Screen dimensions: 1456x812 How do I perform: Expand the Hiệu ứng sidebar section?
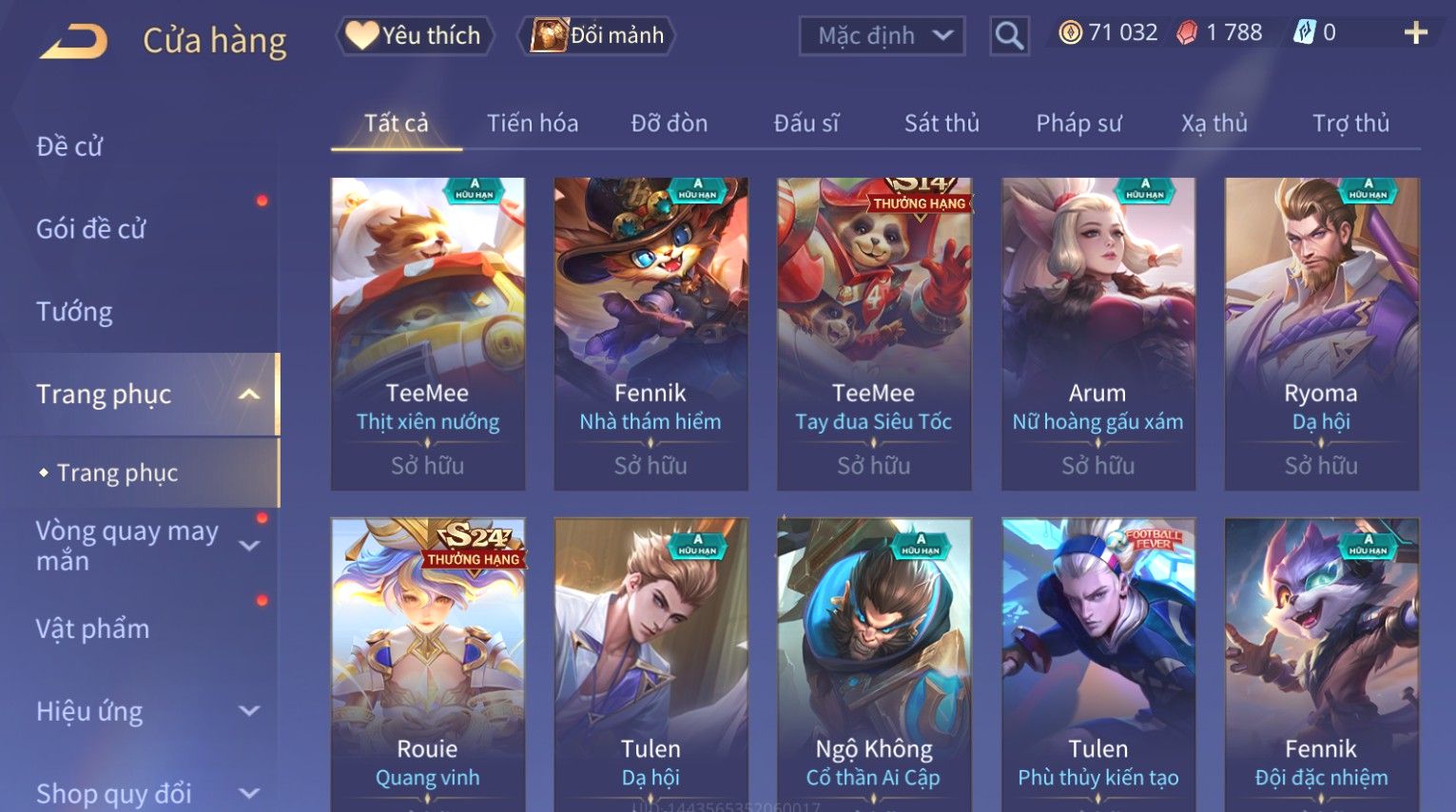point(249,711)
